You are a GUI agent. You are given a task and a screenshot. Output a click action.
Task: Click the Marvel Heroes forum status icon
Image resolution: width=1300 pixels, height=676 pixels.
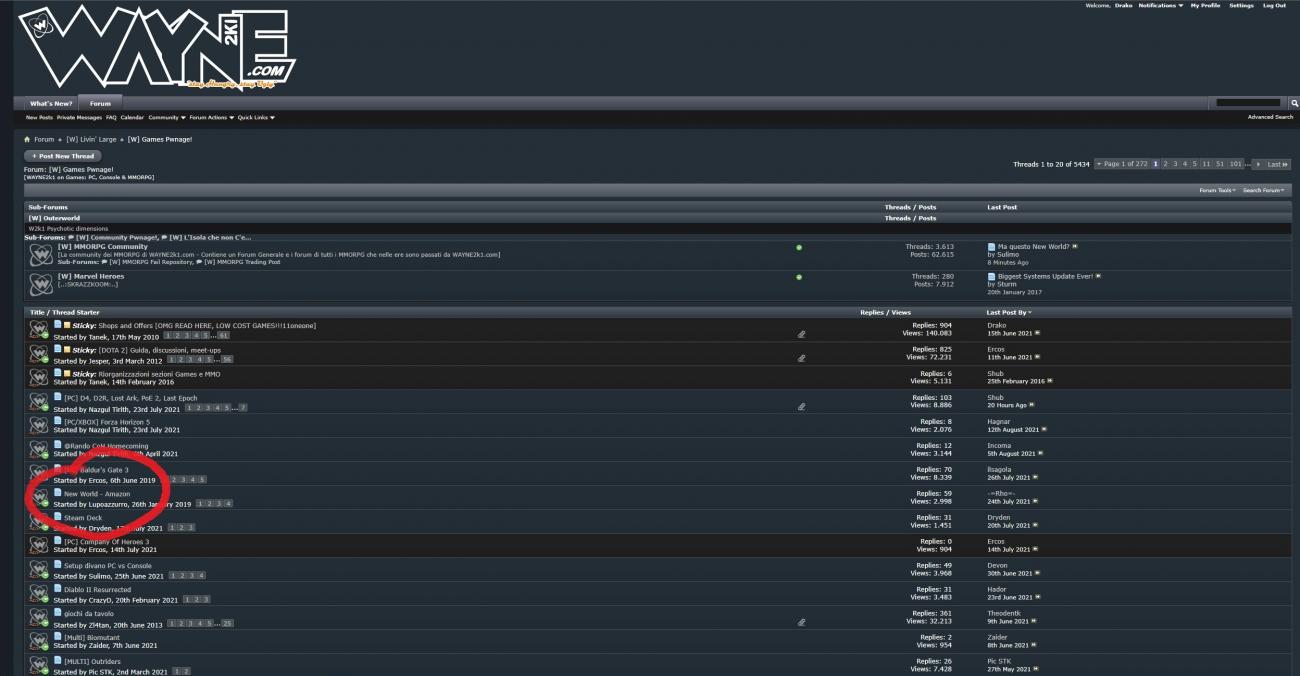(x=798, y=277)
